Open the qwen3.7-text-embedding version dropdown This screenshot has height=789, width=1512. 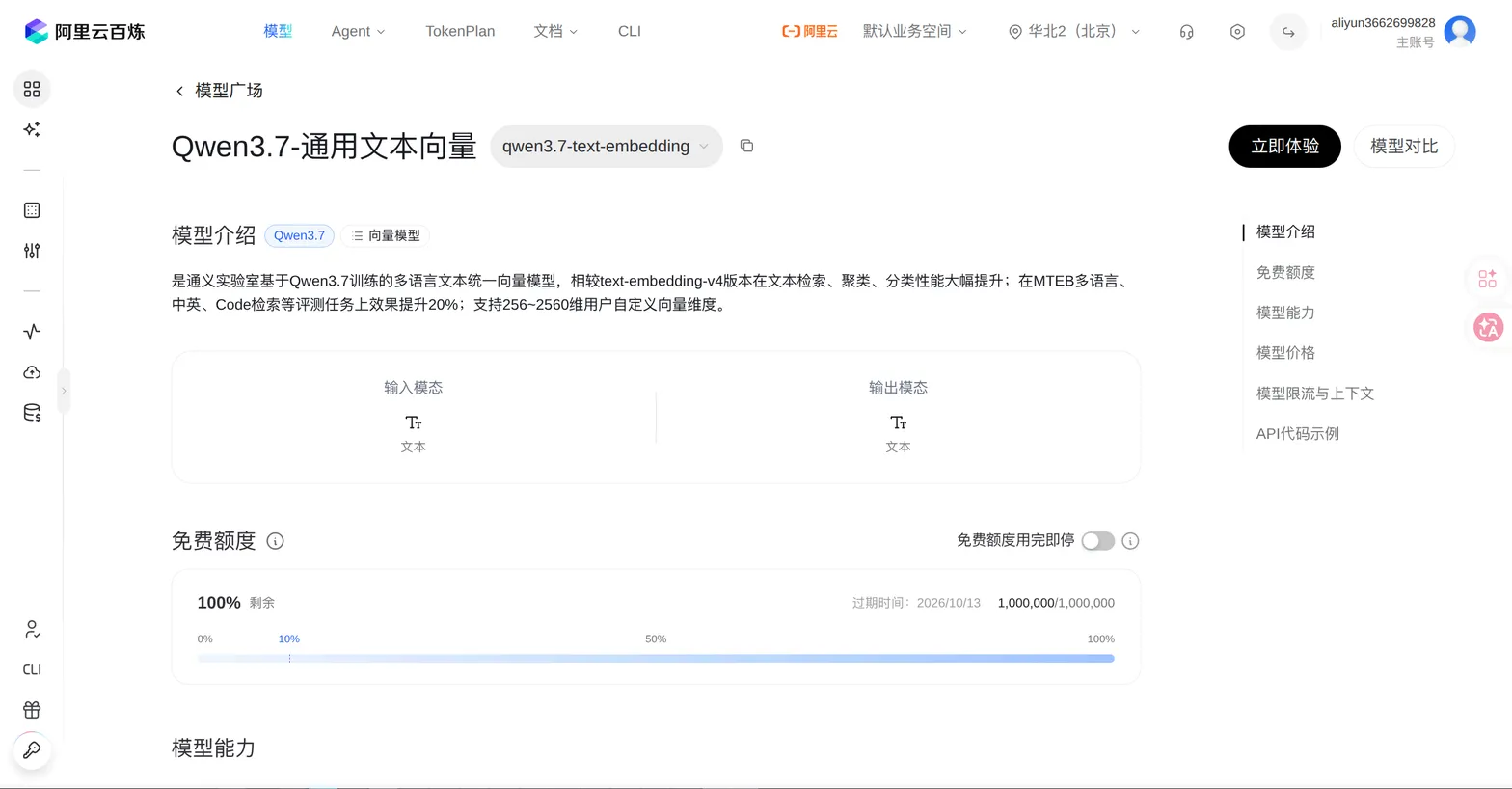click(607, 147)
